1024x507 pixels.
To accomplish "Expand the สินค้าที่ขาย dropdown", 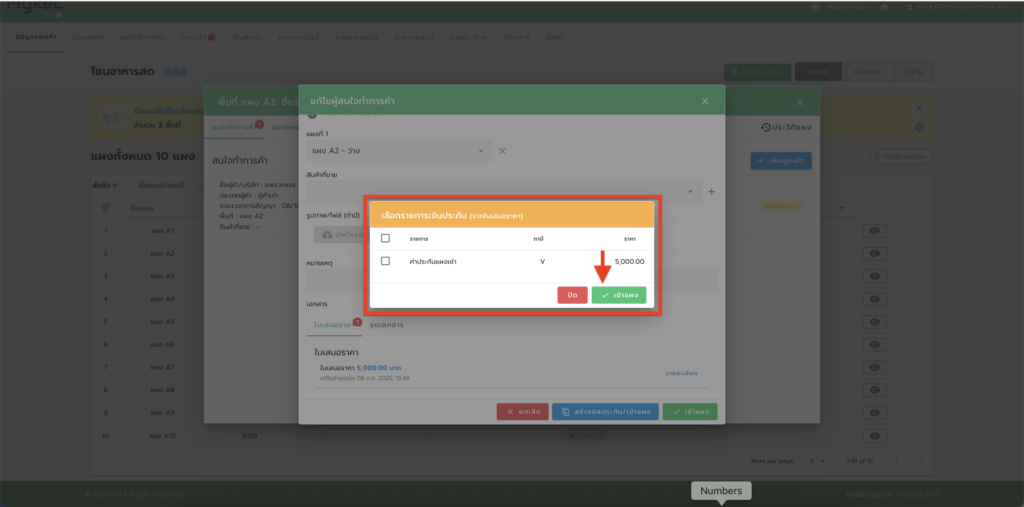I will (x=690, y=191).
